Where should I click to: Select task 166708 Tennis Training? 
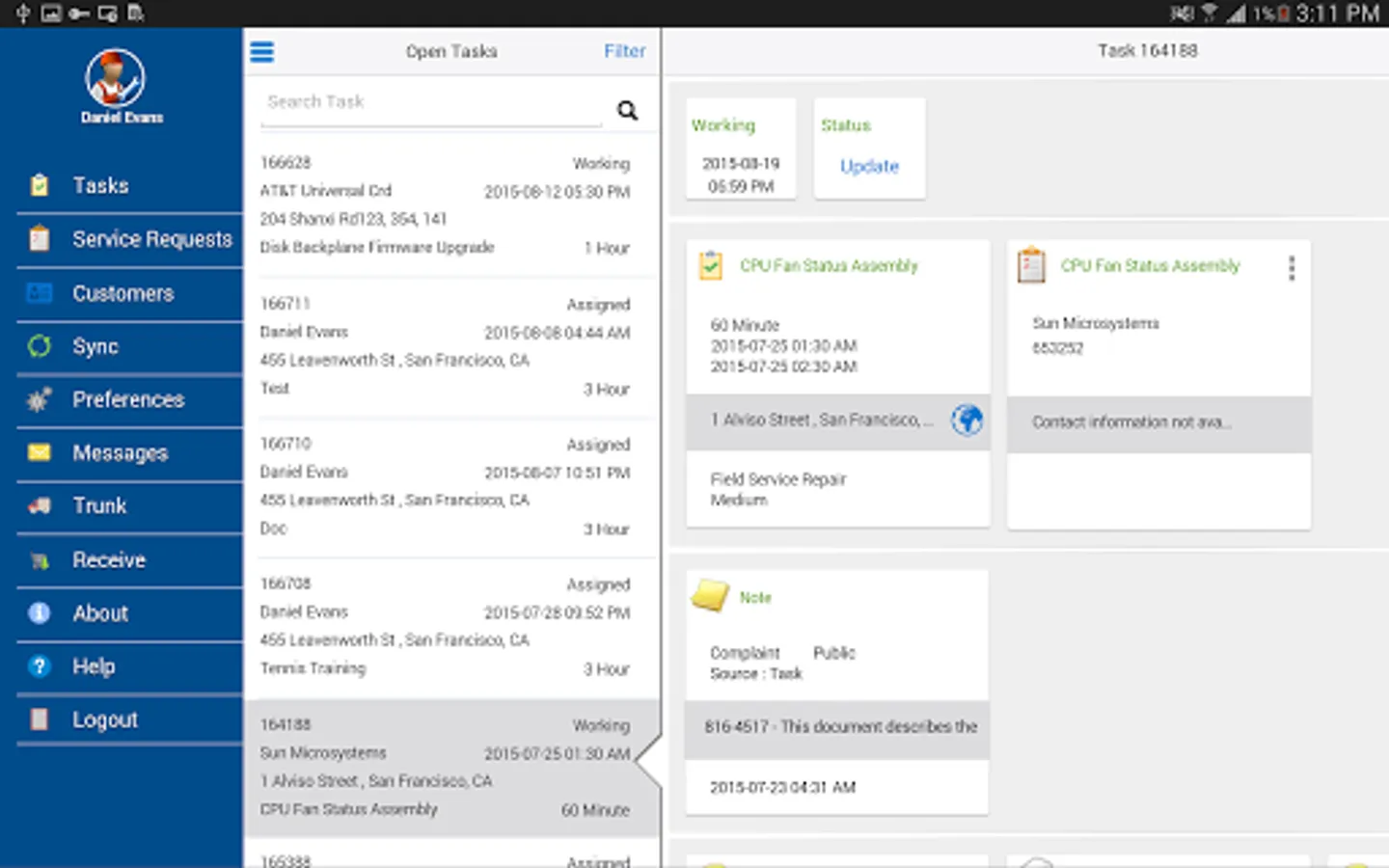[x=451, y=626]
